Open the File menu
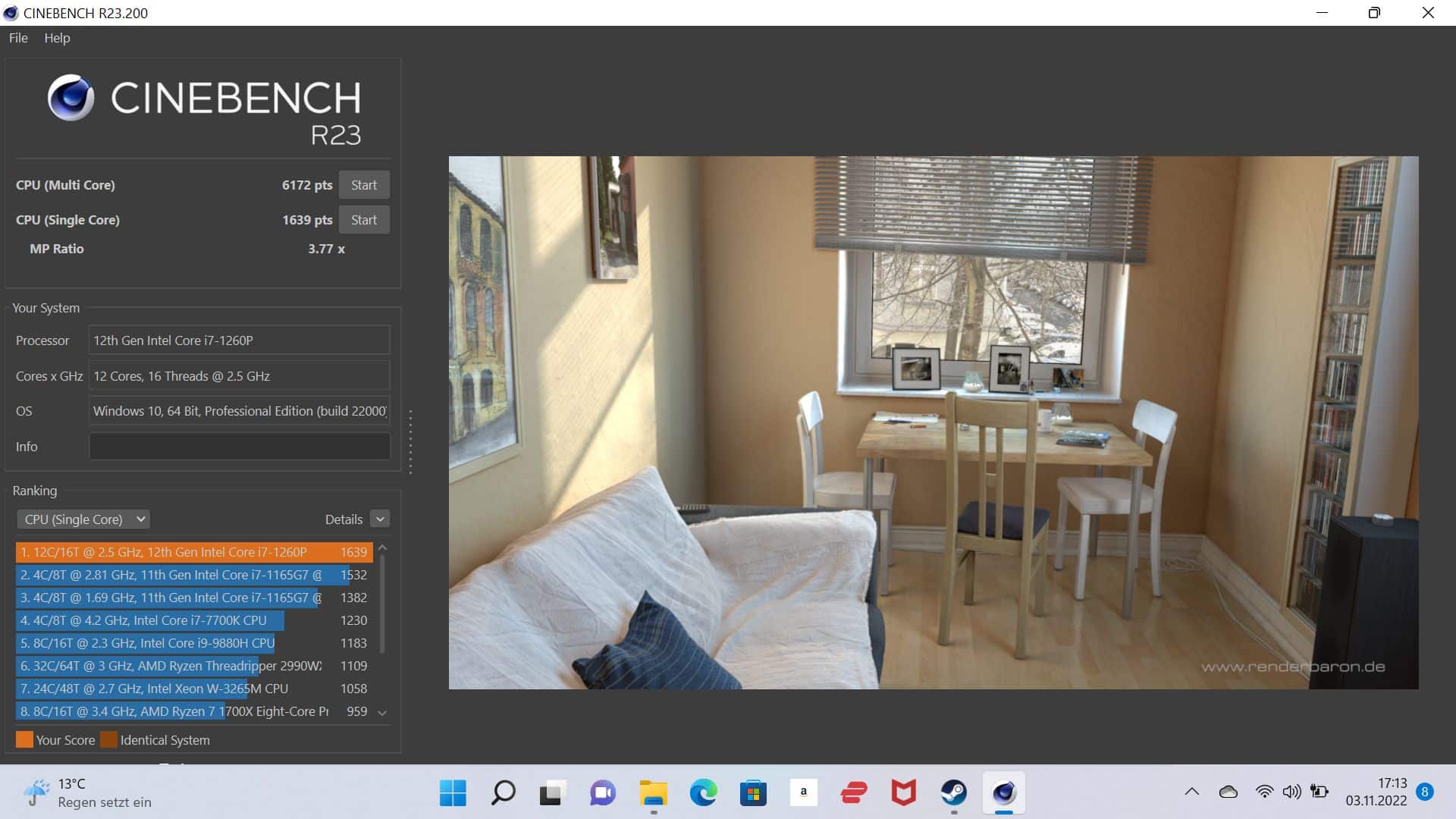 (18, 38)
